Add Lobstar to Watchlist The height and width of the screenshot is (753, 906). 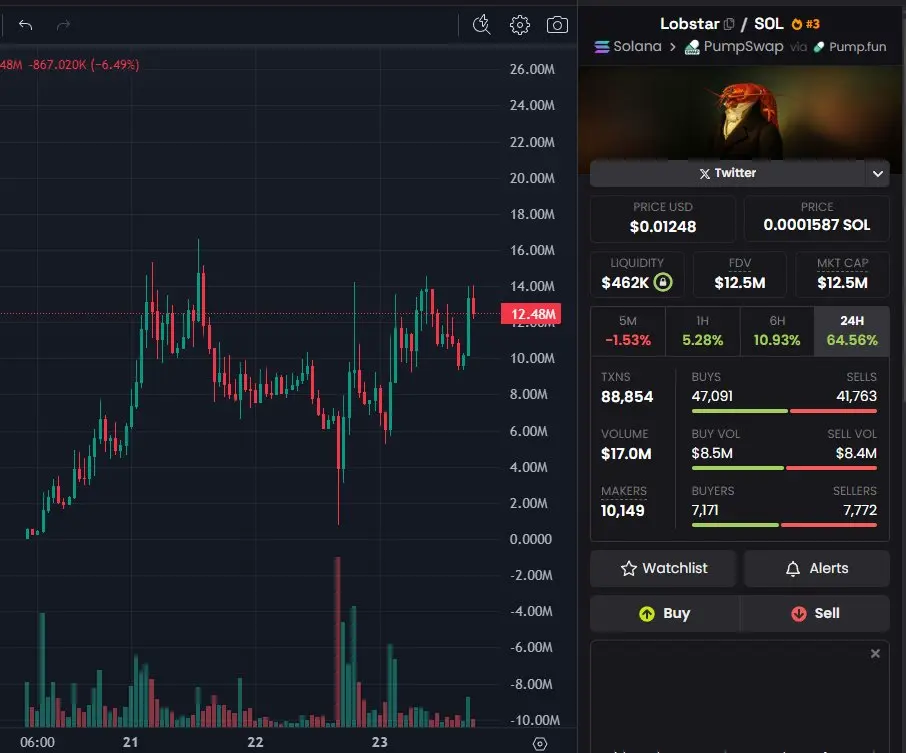(x=663, y=568)
